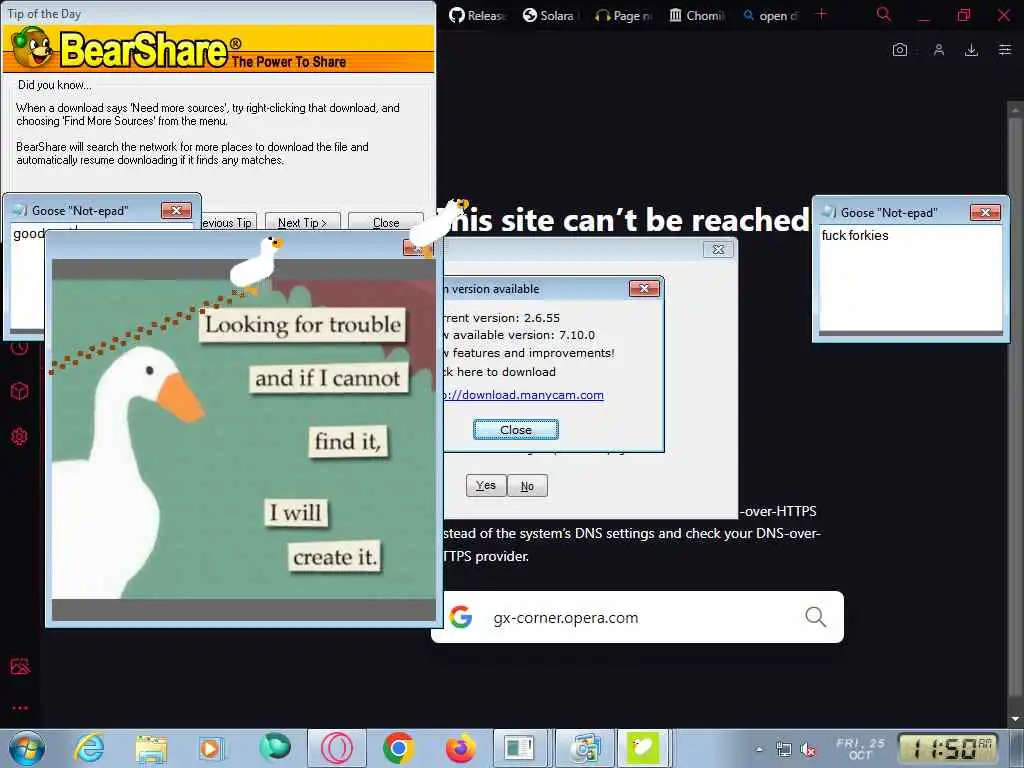Switch to the Chomik tab
The width and height of the screenshot is (1024, 768).
tap(698, 15)
